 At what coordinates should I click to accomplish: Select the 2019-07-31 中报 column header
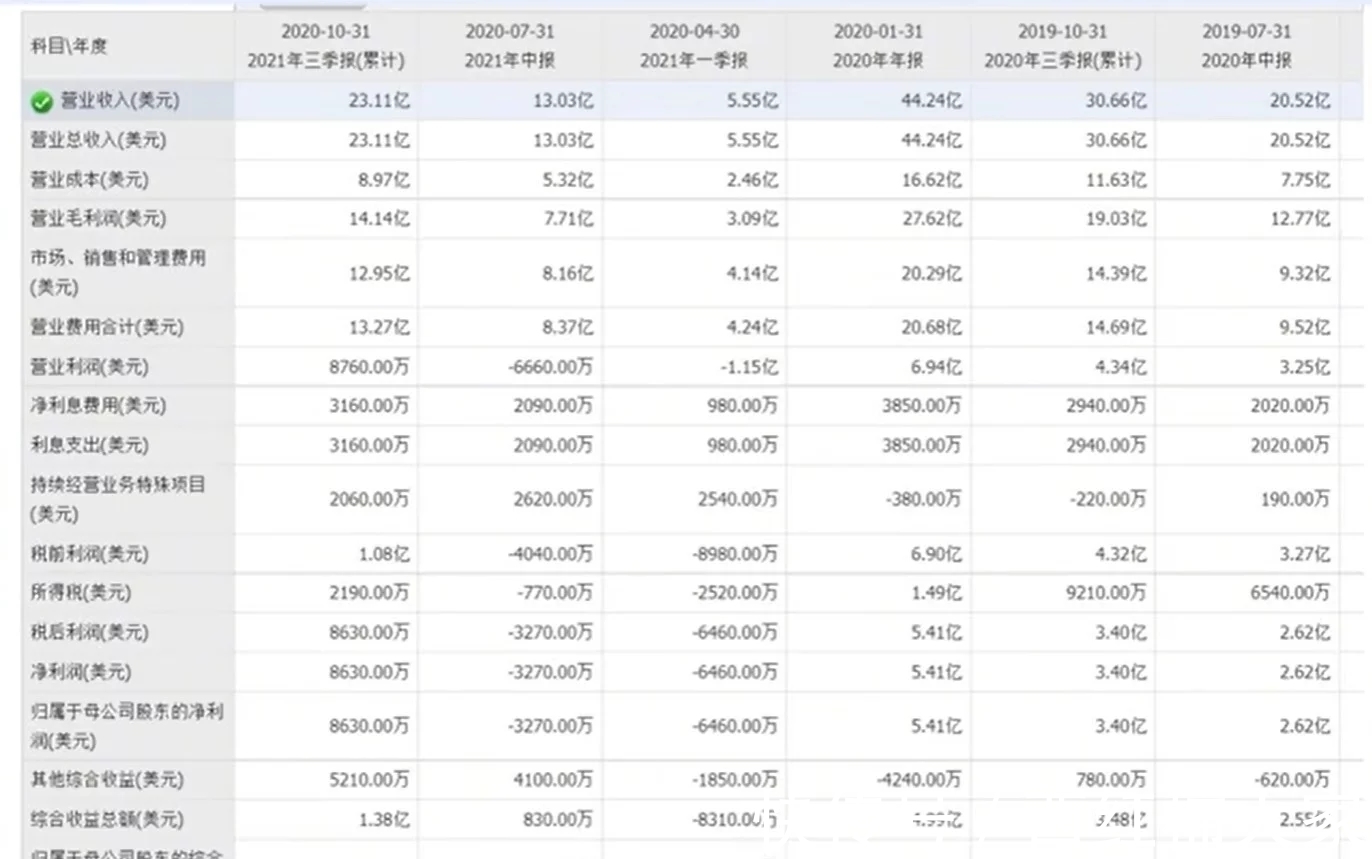[1246, 46]
